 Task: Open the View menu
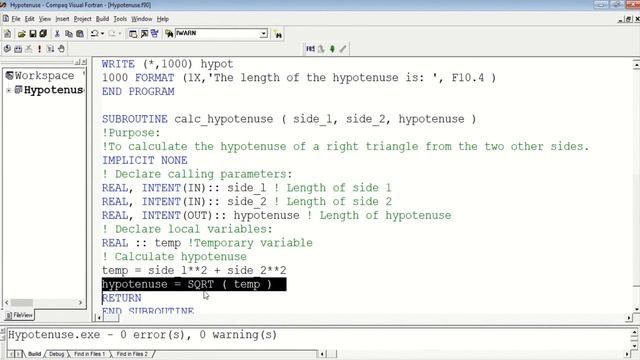pyautogui.click(x=45, y=19)
